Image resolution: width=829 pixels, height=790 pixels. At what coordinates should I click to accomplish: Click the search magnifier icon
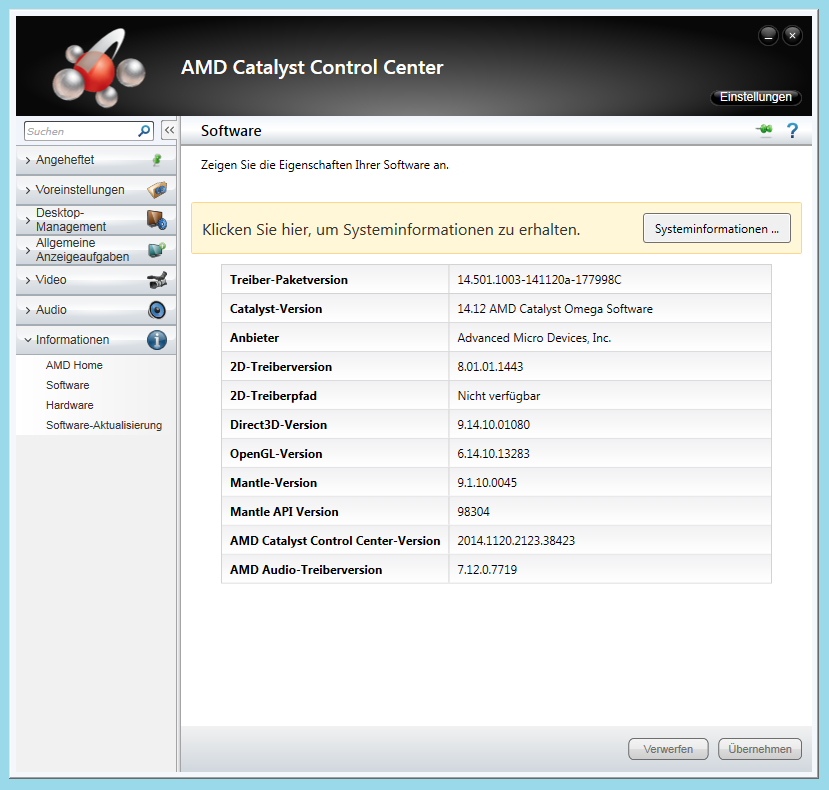tap(144, 131)
